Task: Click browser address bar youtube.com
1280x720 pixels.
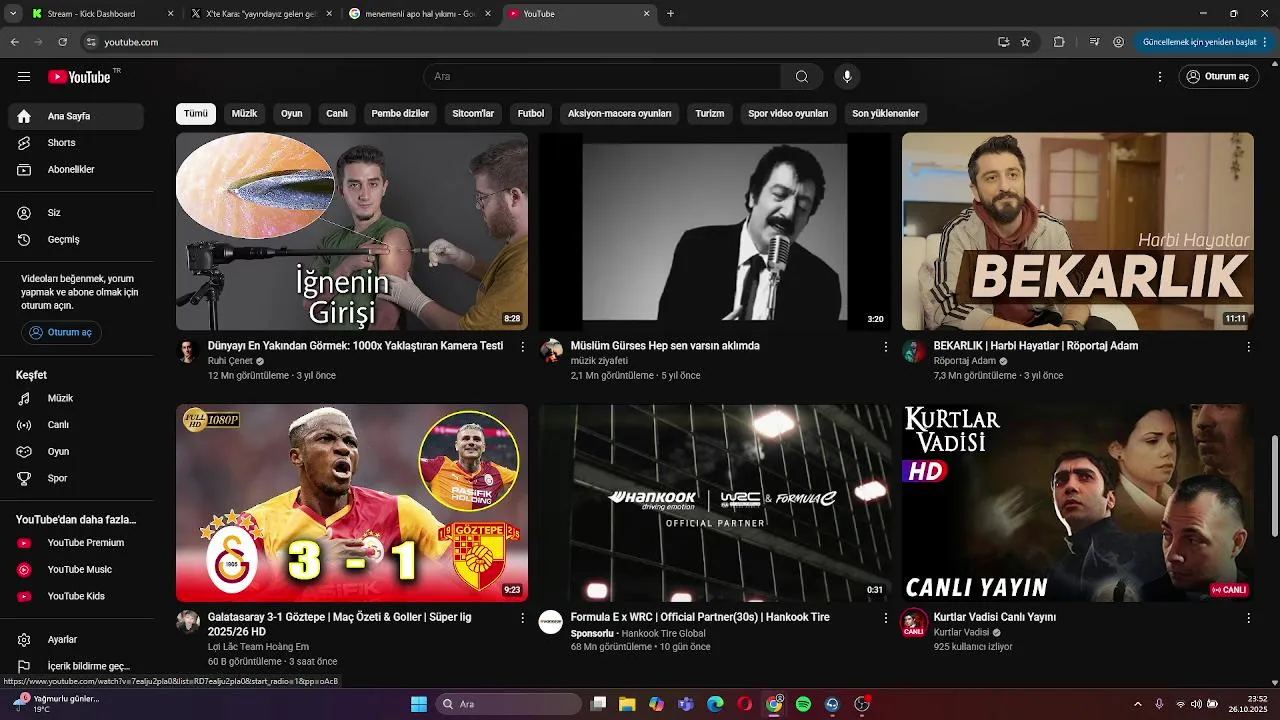Action: click(x=538, y=42)
